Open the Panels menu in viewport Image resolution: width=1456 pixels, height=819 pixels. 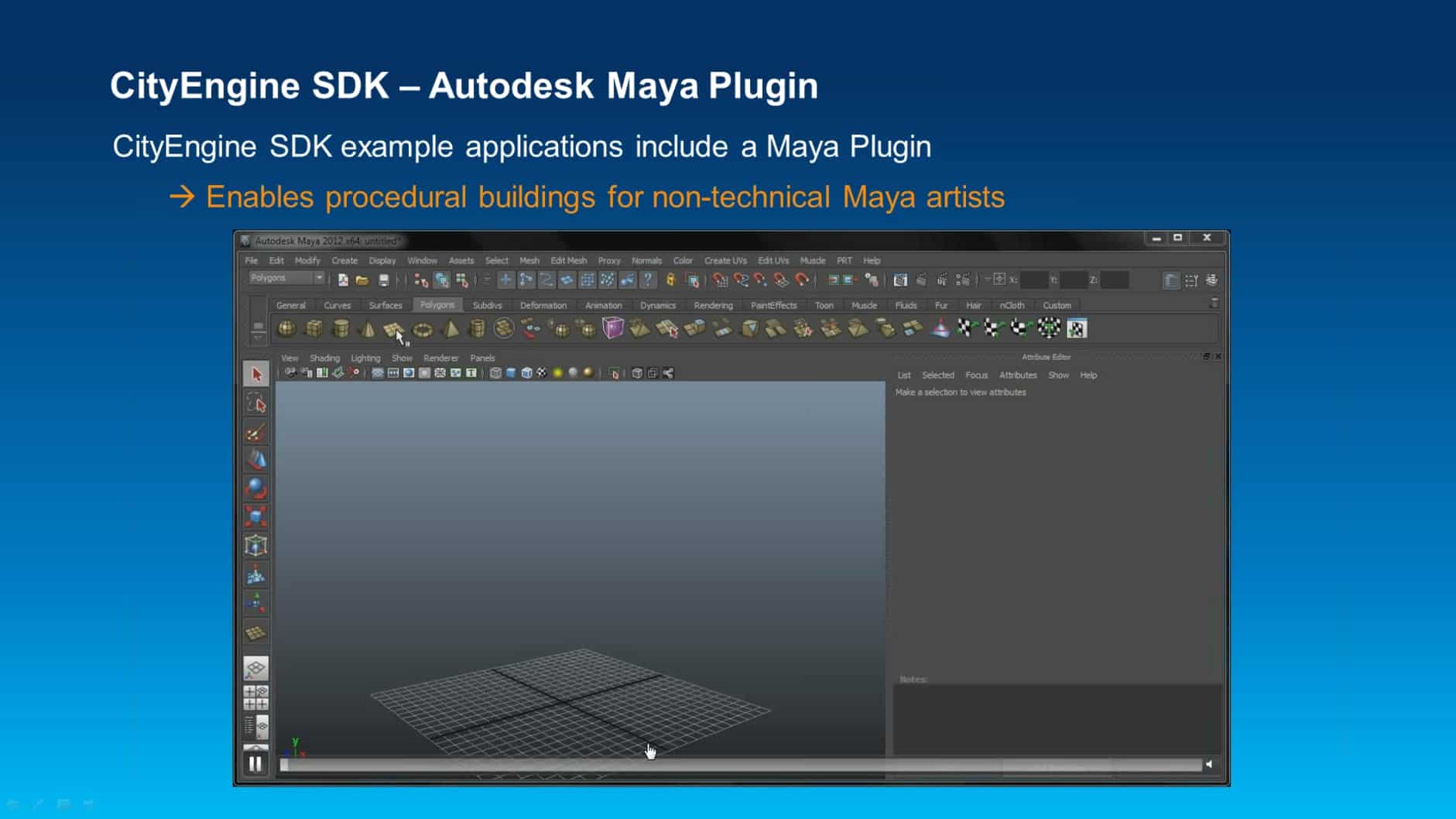tap(482, 358)
